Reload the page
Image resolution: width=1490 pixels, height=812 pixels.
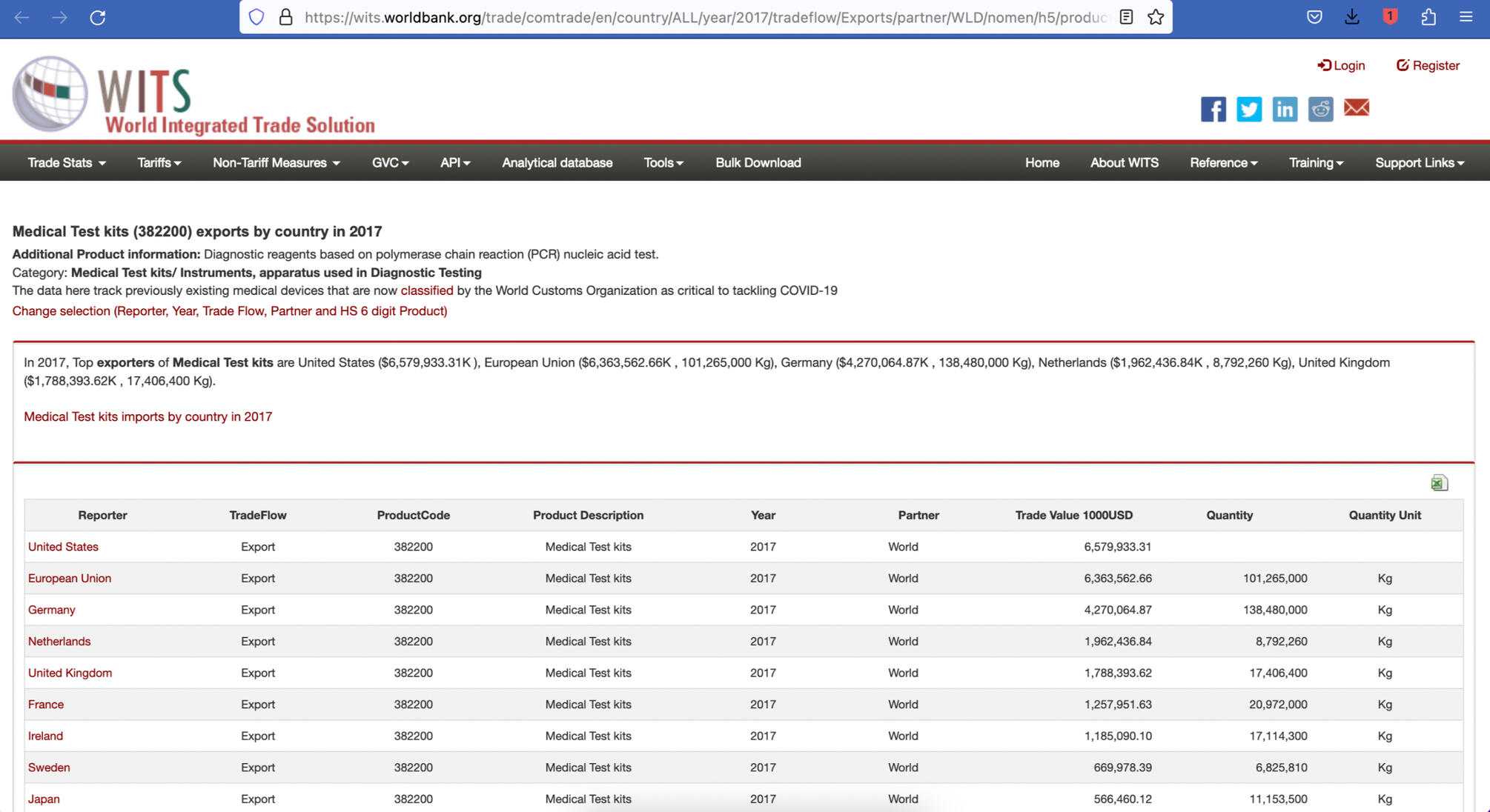coord(97,17)
